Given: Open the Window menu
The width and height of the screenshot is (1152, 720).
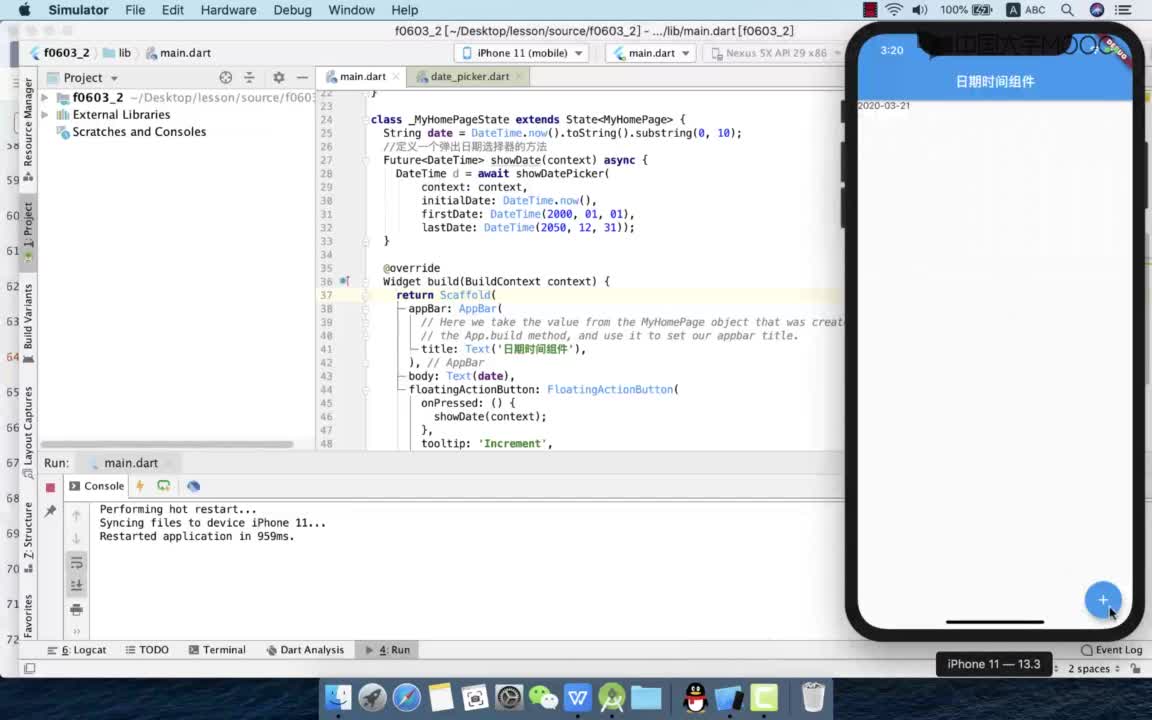Looking at the screenshot, I should pos(351,10).
